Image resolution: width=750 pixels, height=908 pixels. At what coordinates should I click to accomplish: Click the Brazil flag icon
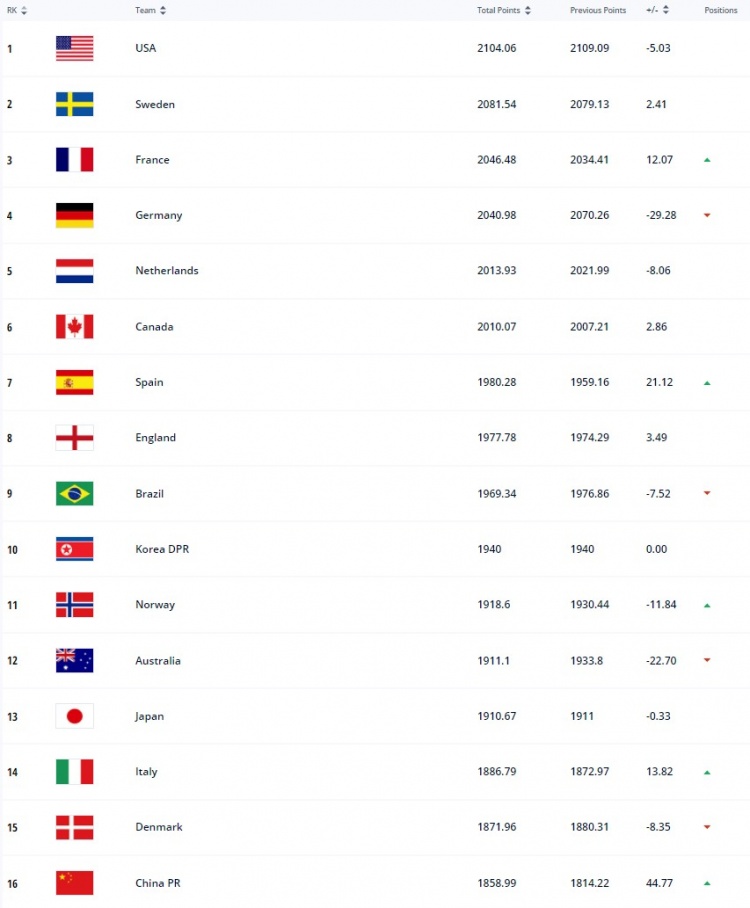coord(74,493)
